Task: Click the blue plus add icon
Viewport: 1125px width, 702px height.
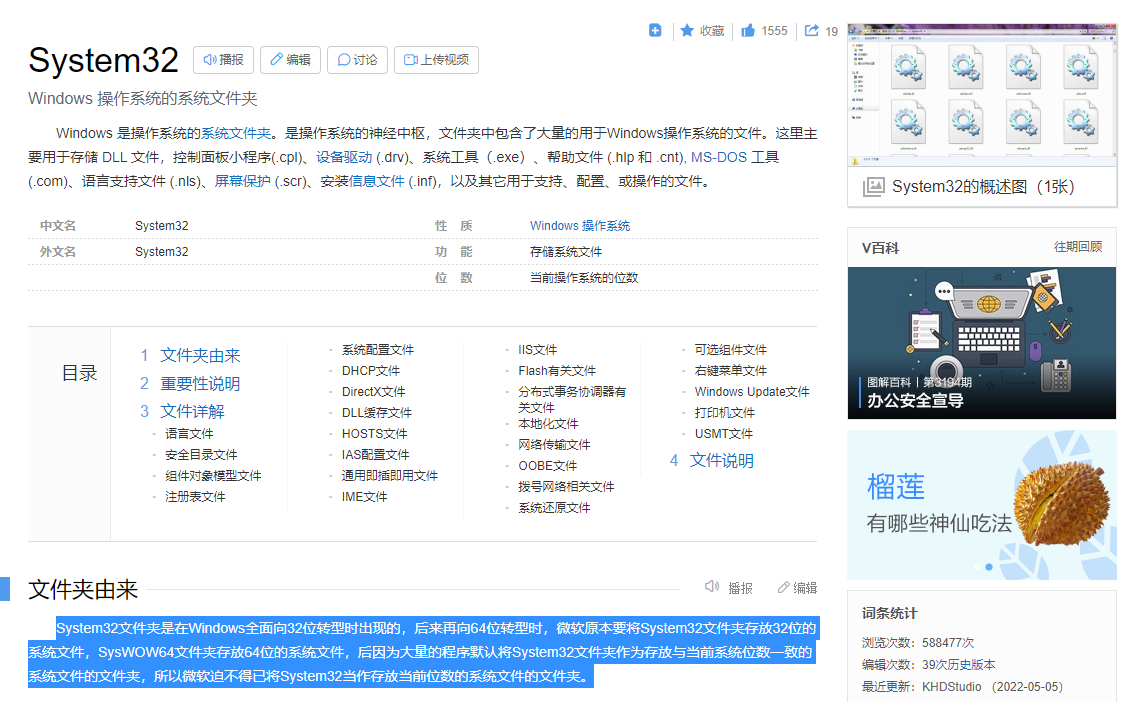Action: pos(654,30)
